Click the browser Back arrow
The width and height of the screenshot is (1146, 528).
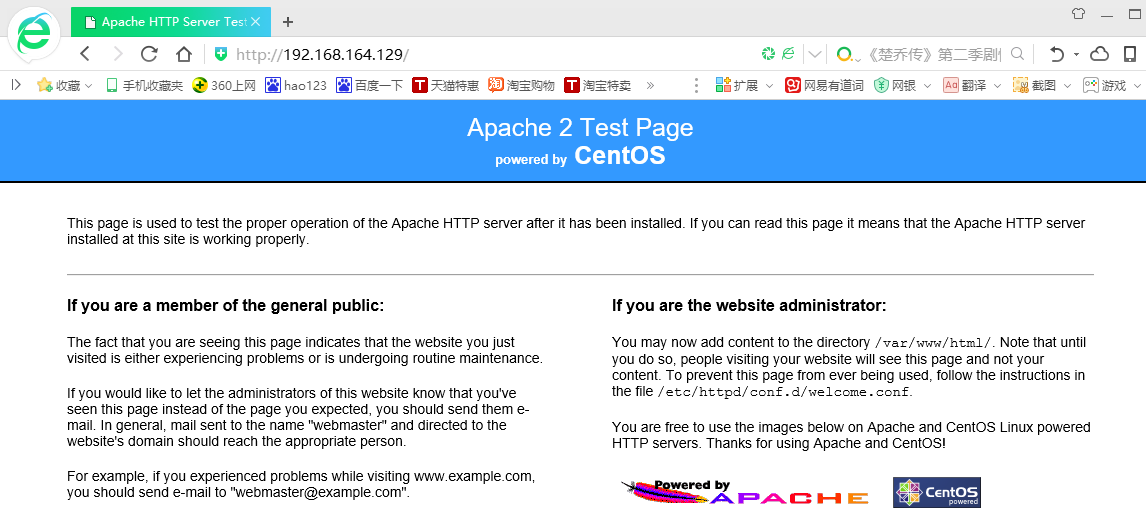click(85, 54)
